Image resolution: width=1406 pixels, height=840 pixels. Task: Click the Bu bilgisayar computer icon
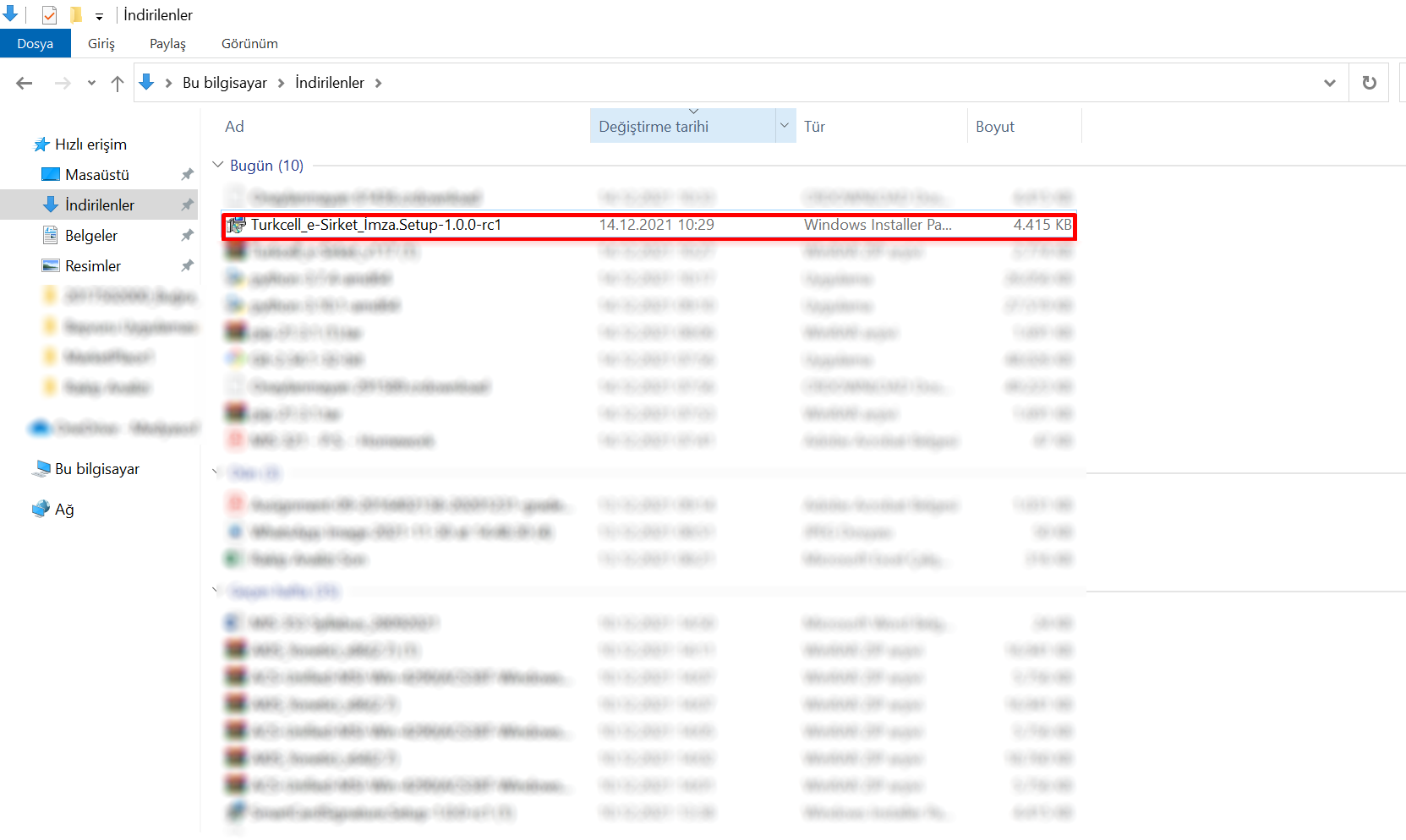click(x=41, y=469)
